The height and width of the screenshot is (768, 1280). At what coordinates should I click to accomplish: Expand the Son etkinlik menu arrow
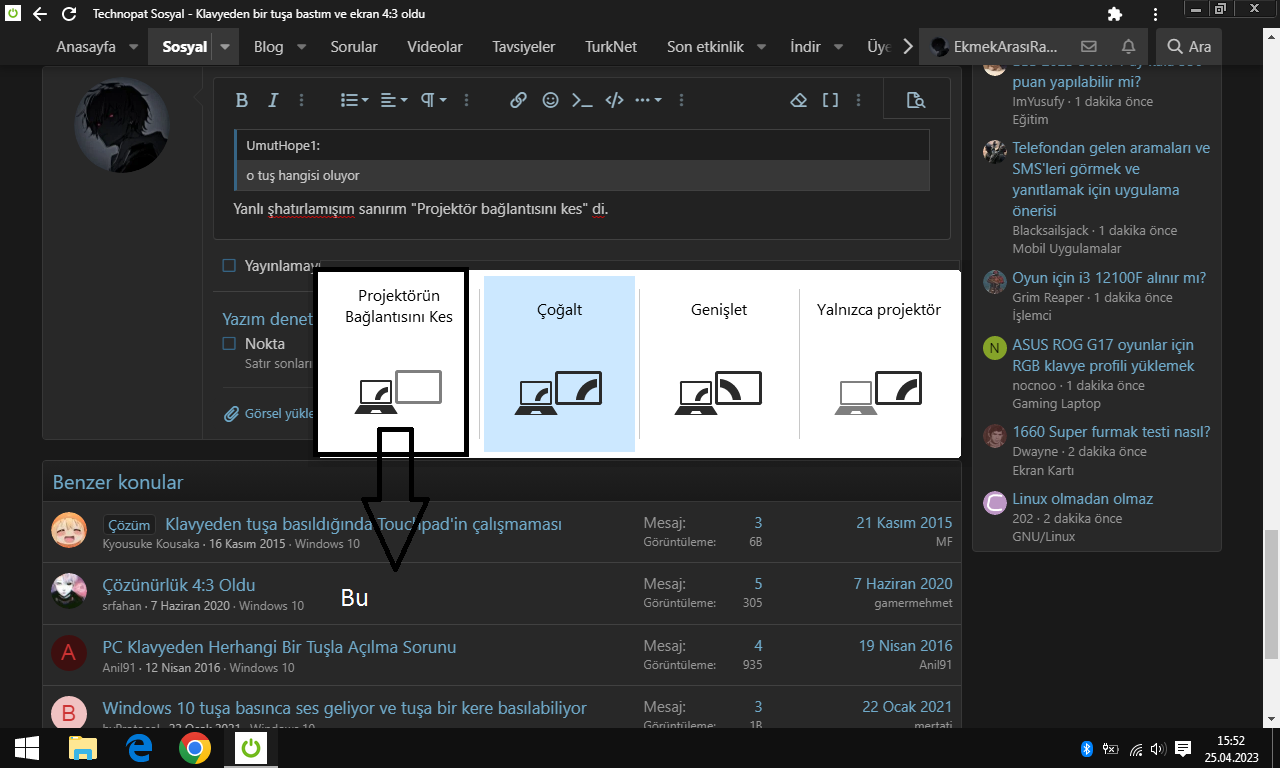[x=761, y=47]
